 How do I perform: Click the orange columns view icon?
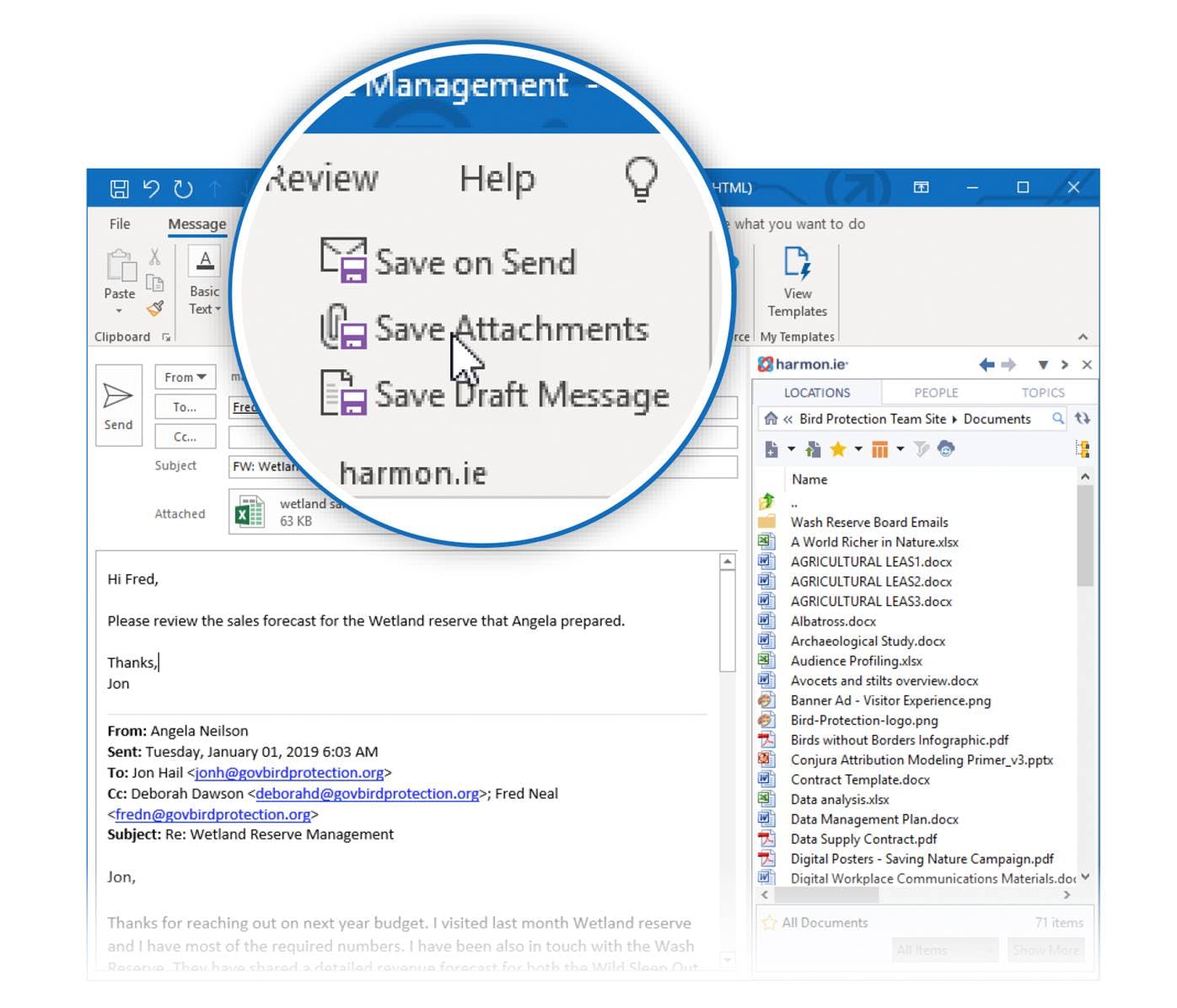(x=879, y=449)
